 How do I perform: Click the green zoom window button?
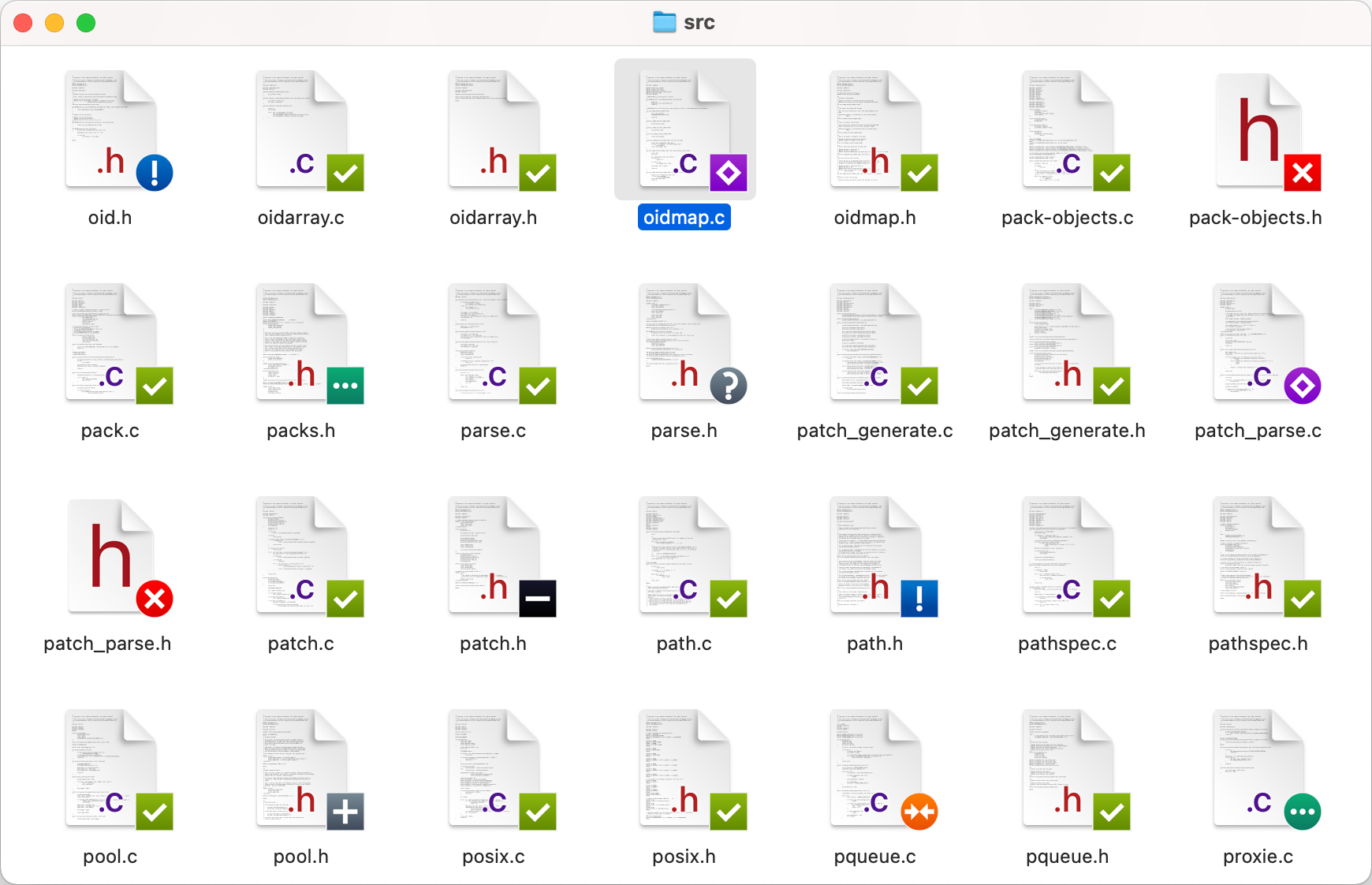click(86, 23)
